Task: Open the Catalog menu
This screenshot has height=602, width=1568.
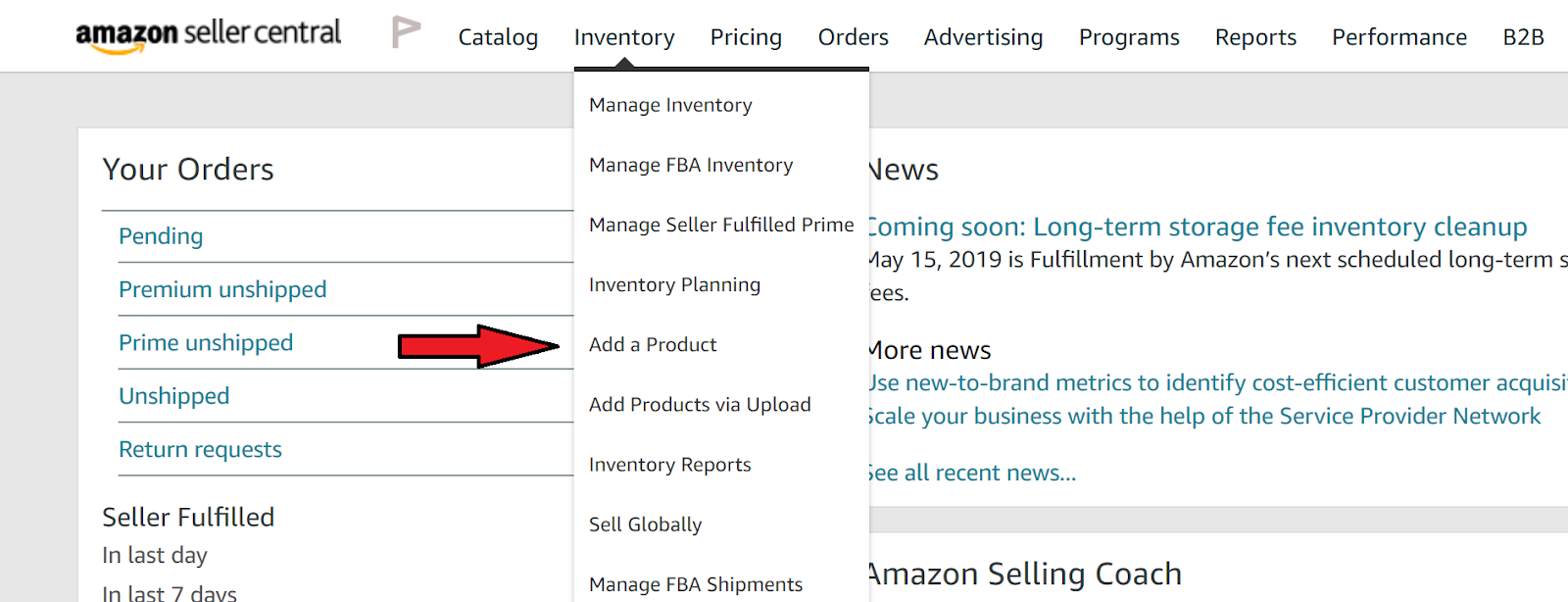Action: 498,37
